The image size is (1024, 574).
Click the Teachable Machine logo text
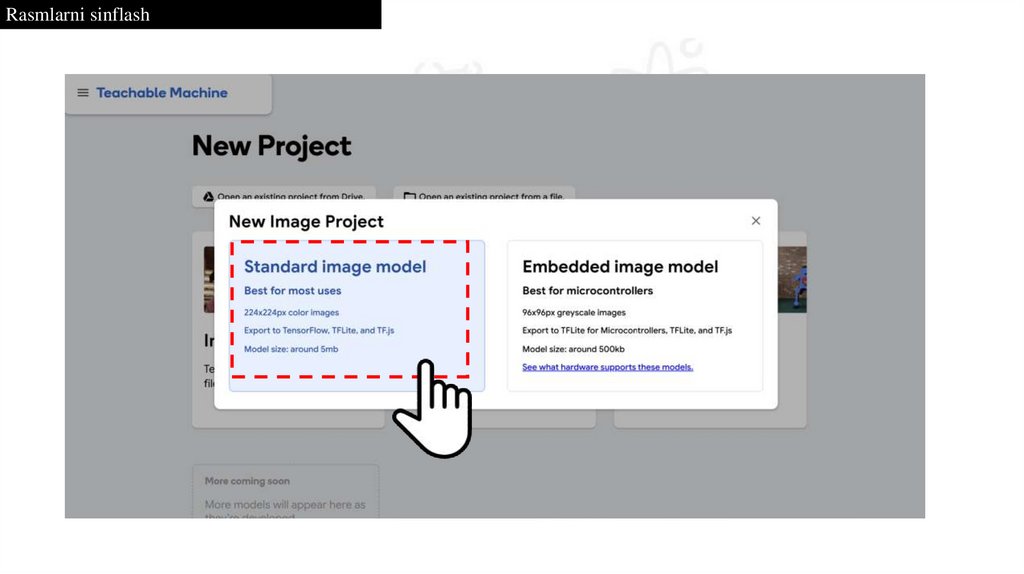(162, 93)
